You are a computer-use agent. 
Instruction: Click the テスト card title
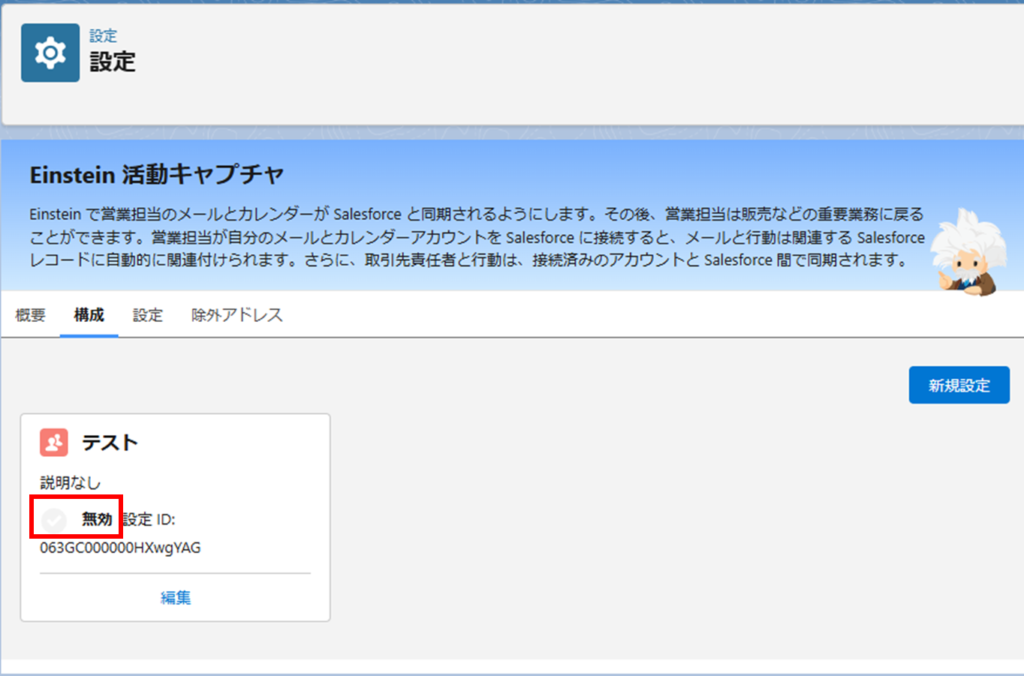[110, 442]
